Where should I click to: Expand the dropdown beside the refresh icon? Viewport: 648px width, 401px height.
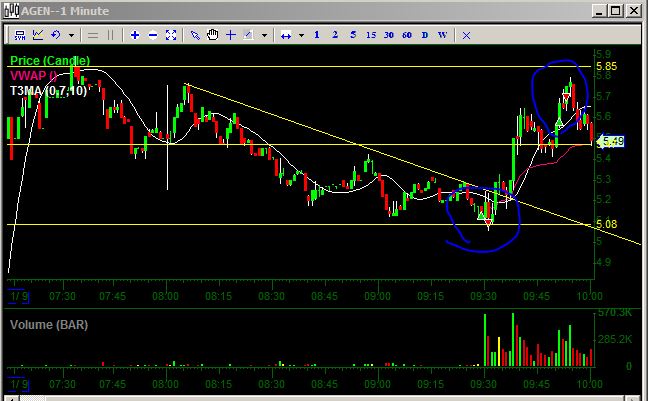71,36
